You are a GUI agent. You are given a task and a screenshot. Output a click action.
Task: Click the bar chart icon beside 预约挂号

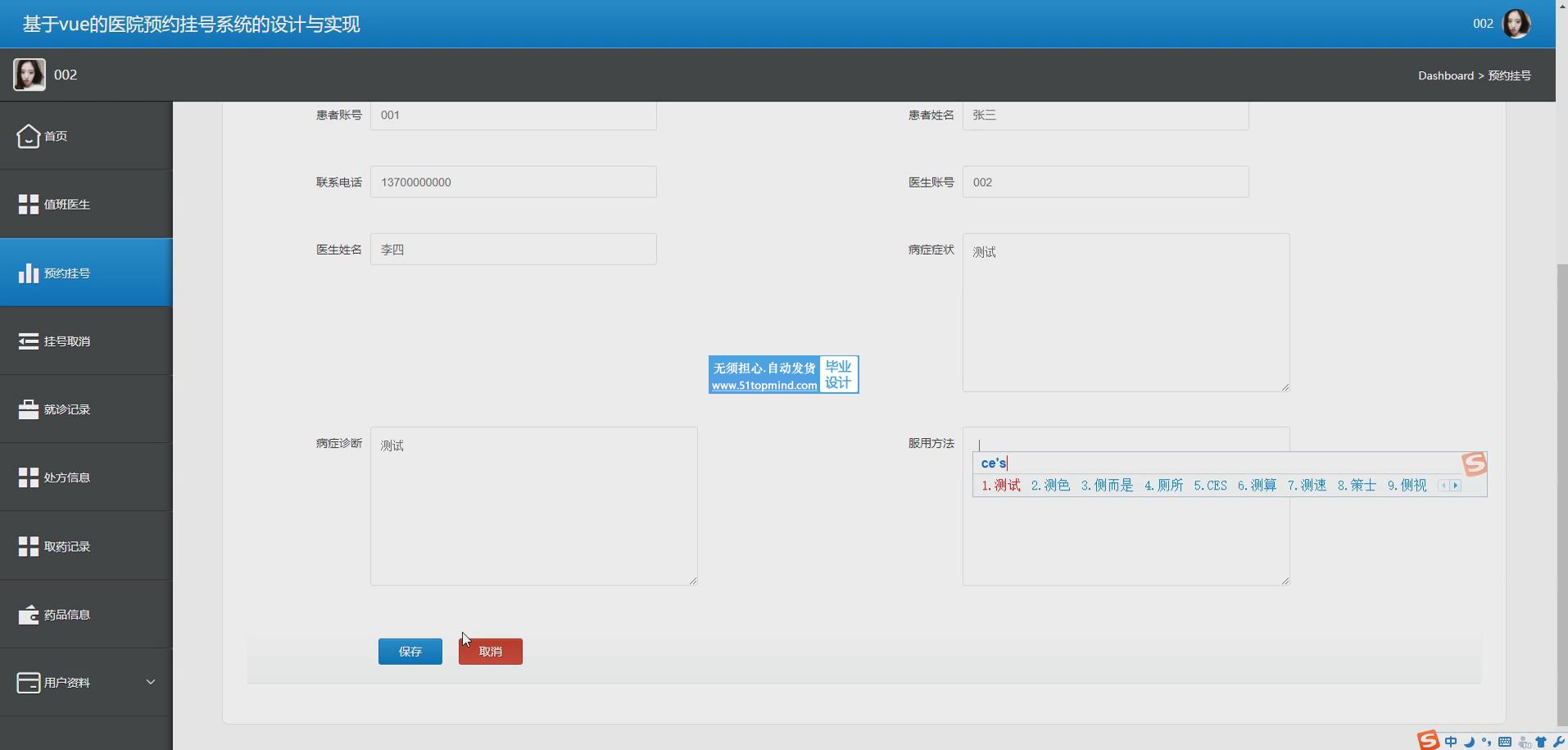click(29, 273)
